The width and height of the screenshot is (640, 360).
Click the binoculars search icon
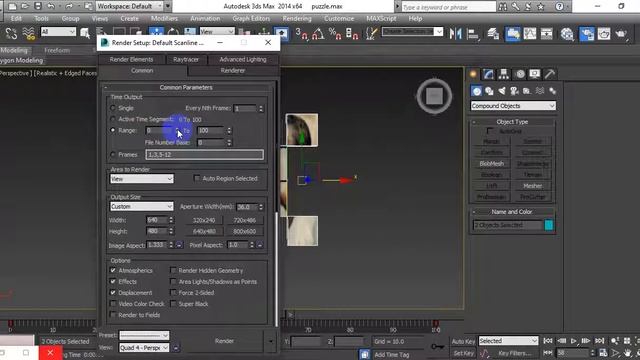[503, 7]
